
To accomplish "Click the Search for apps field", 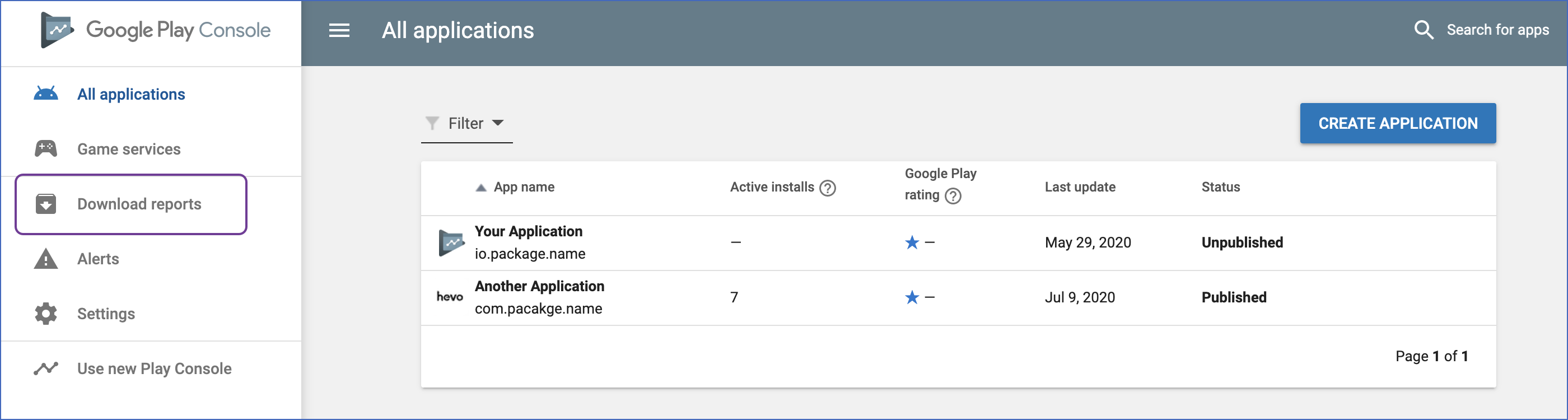I will 1497,30.
